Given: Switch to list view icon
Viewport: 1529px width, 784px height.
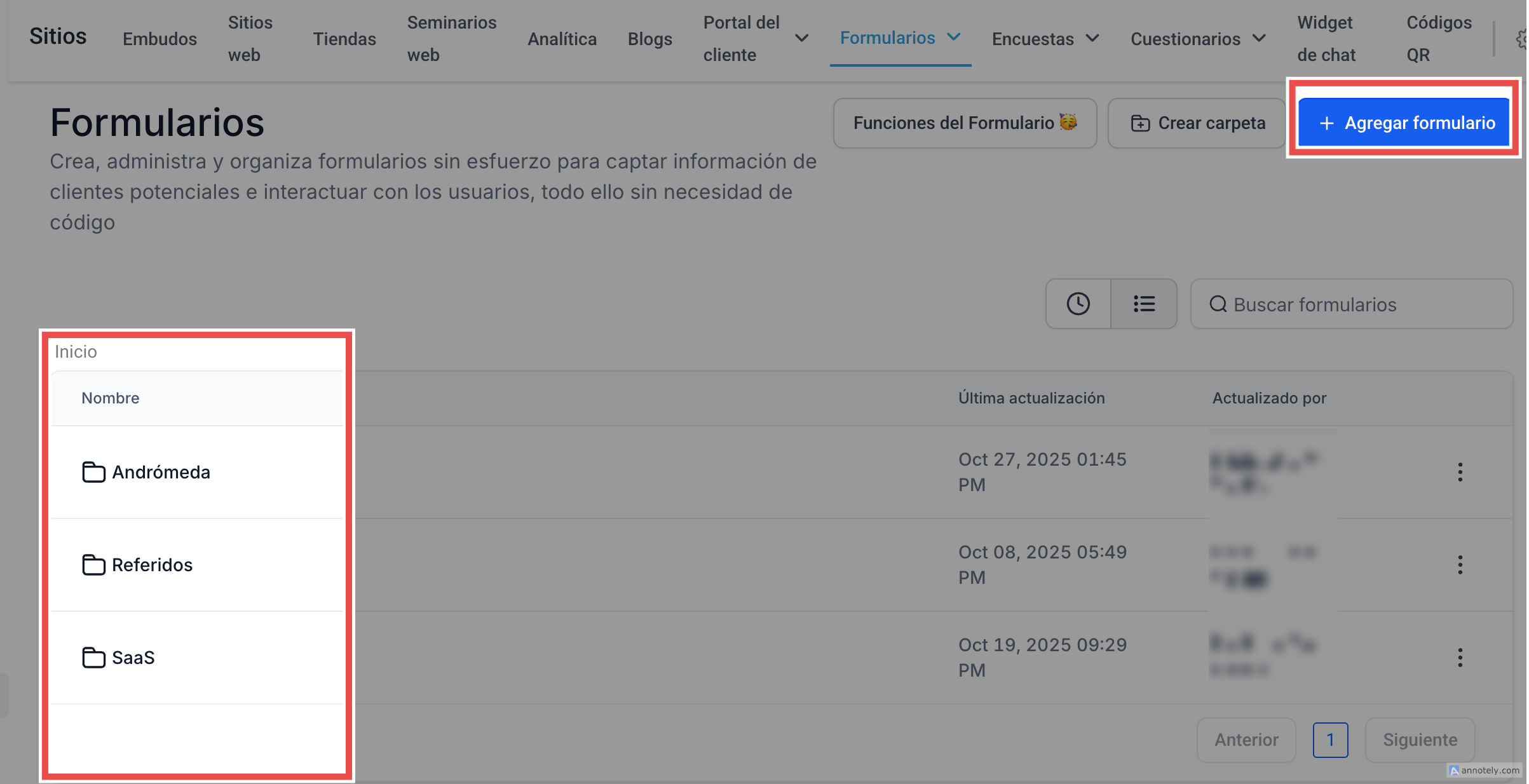Looking at the screenshot, I should (1144, 304).
